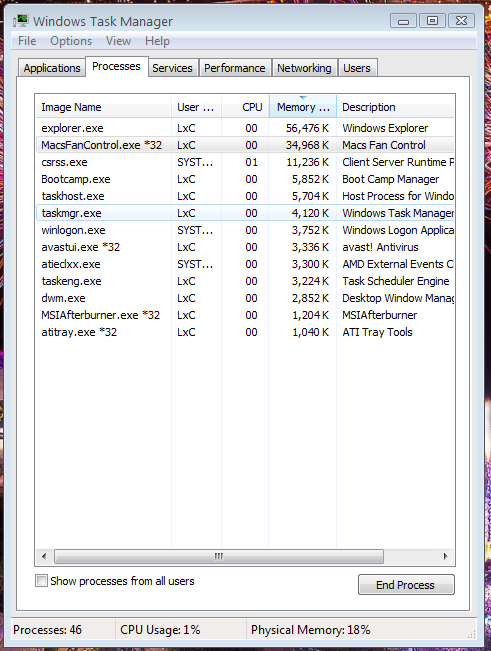Select the avastui.exe *32 process
Viewport: 491px width, 651px height.
(245, 247)
